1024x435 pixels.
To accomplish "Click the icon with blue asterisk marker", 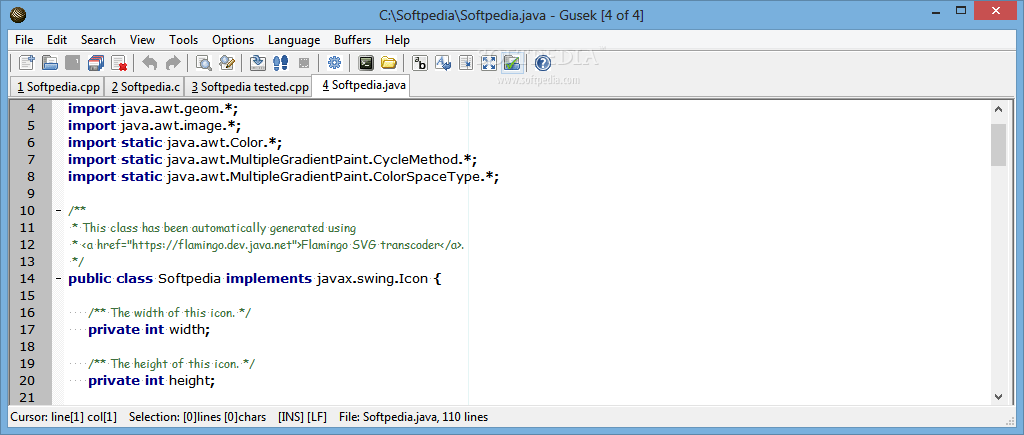I will [x=466, y=63].
